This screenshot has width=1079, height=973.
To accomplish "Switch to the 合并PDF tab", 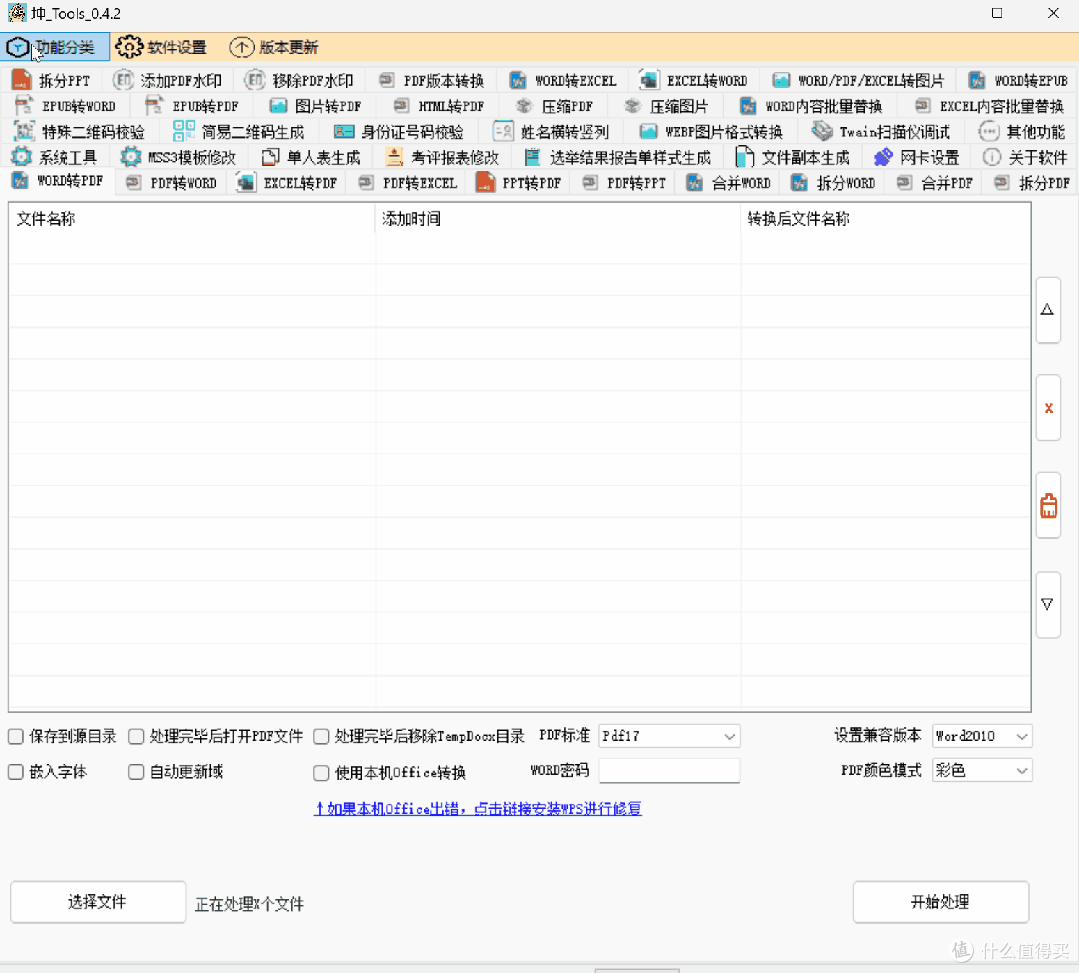I will (934, 183).
